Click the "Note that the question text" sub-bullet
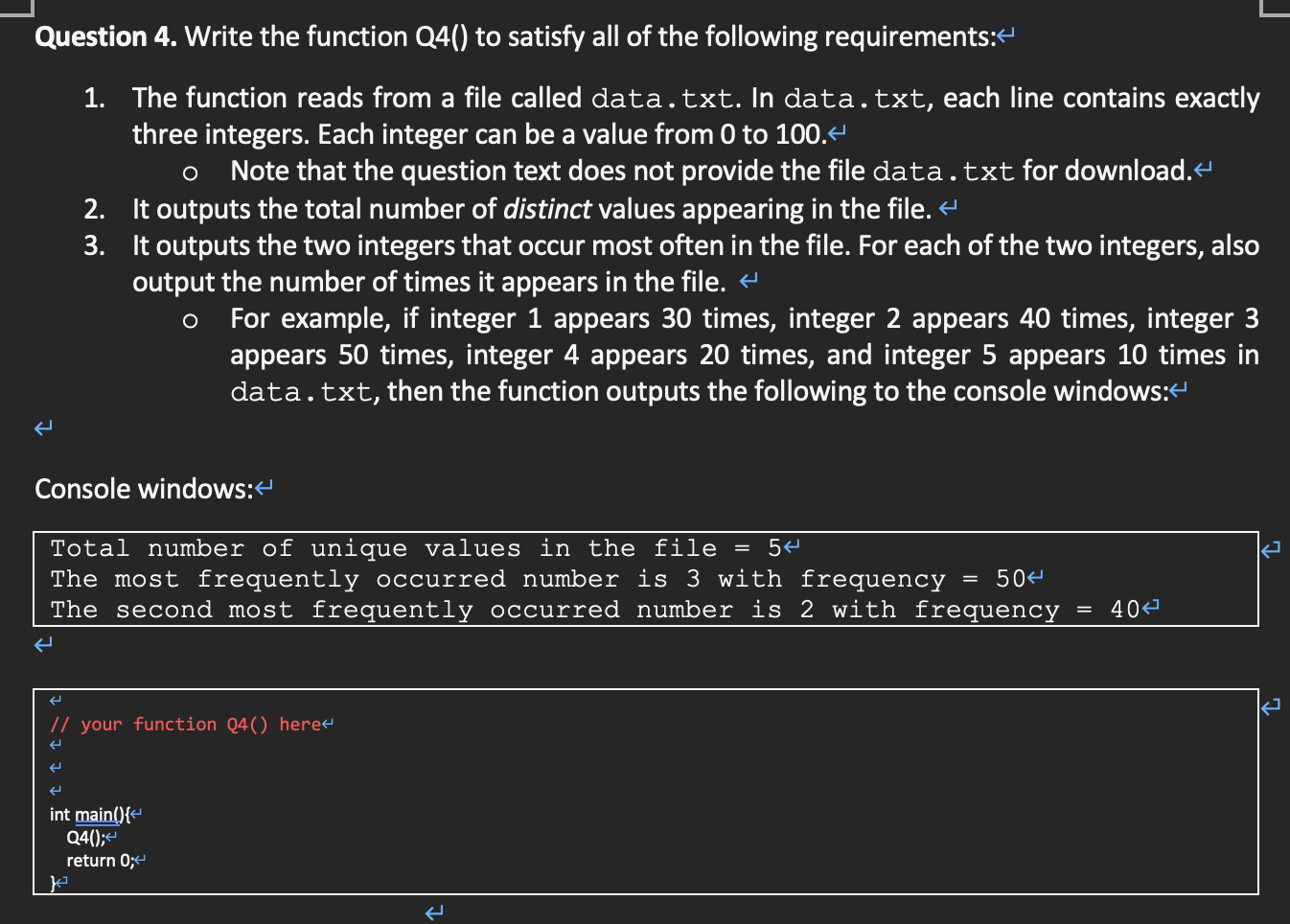This screenshot has height=924, width=1290. click(x=711, y=171)
